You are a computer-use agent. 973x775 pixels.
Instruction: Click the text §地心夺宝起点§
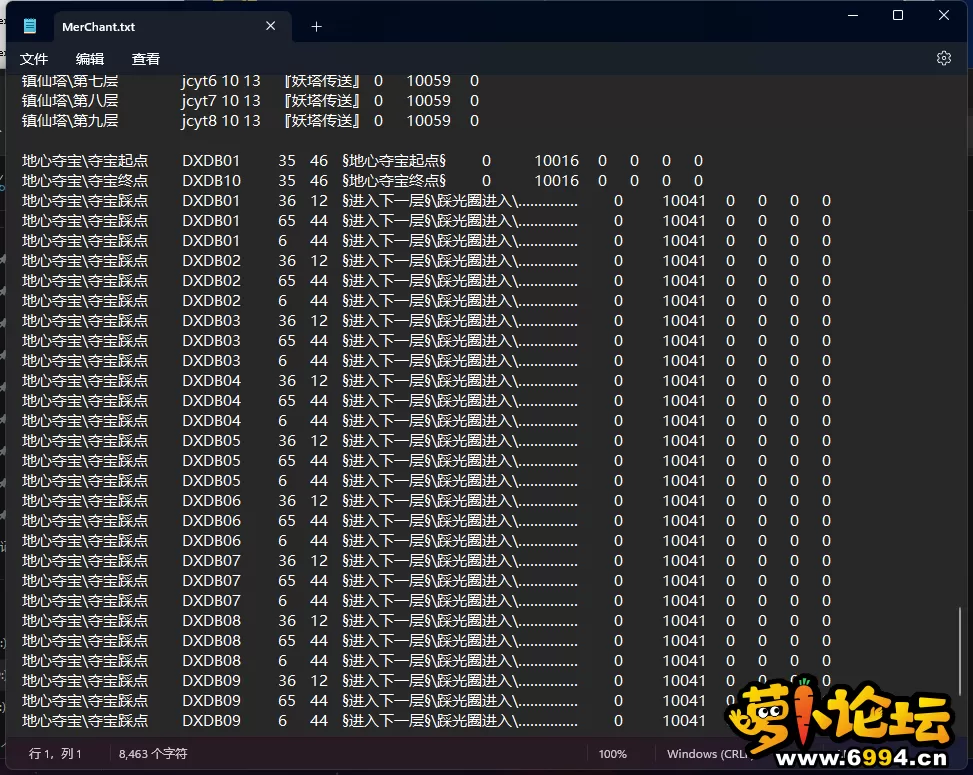[393, 161]
